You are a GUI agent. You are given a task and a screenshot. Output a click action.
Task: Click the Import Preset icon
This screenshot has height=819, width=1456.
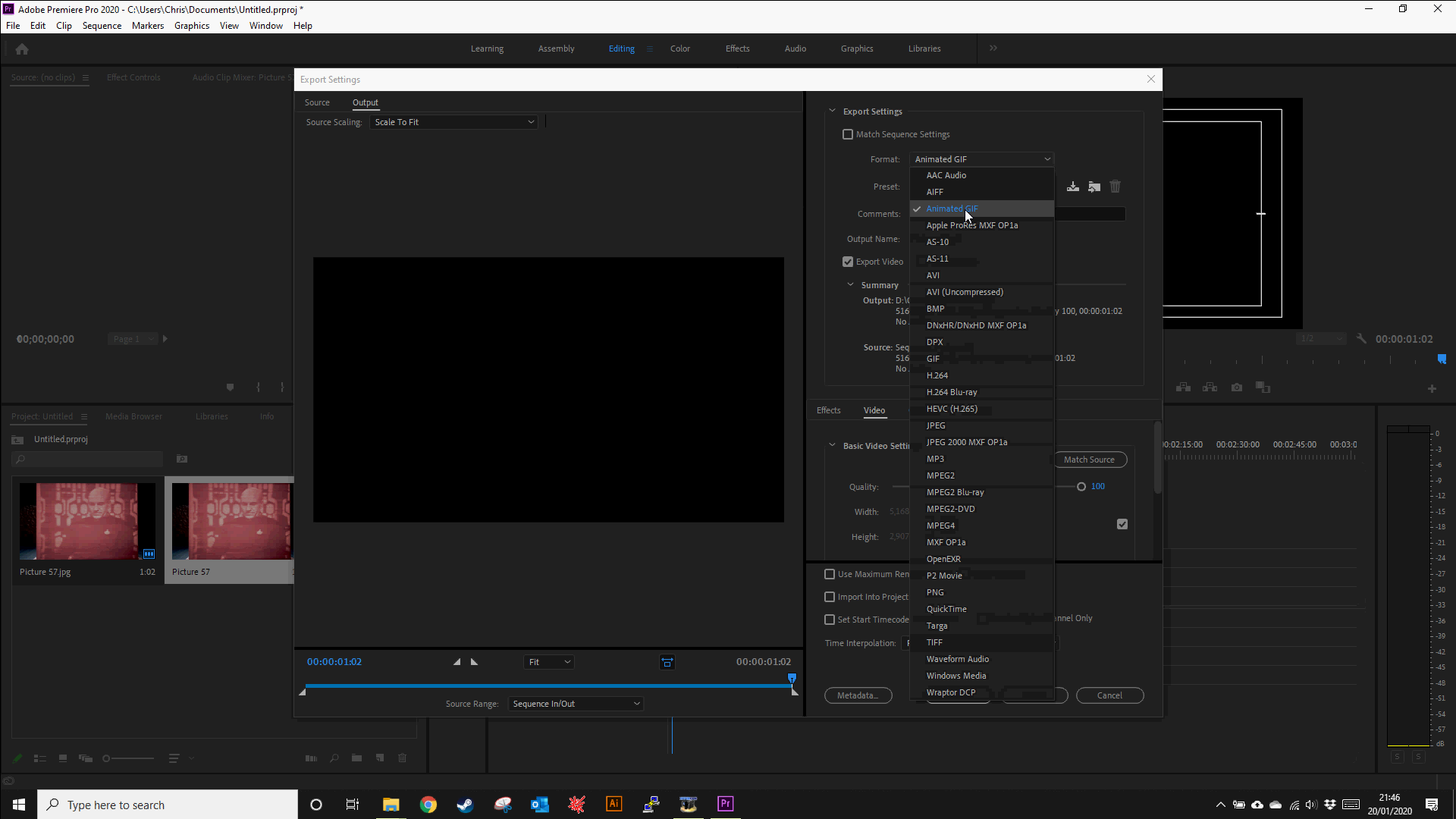coord(1094,187)
